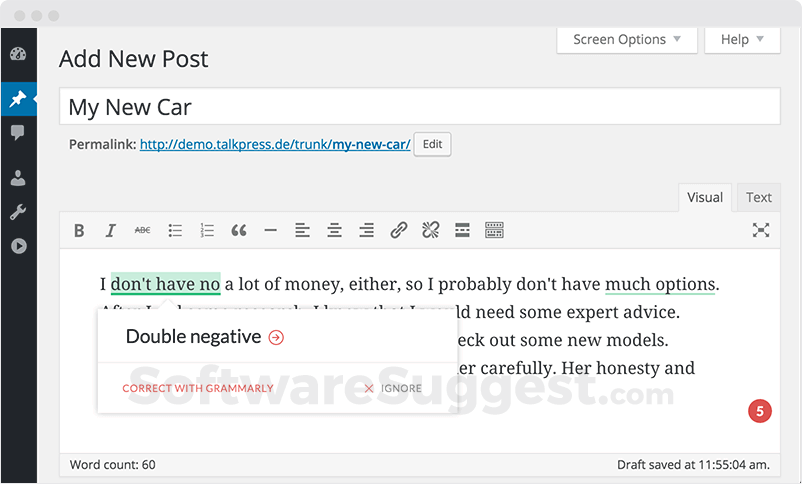Insert link using chain icon
The width and height of the screenshot is (802, 484).
tap(398, 231)
